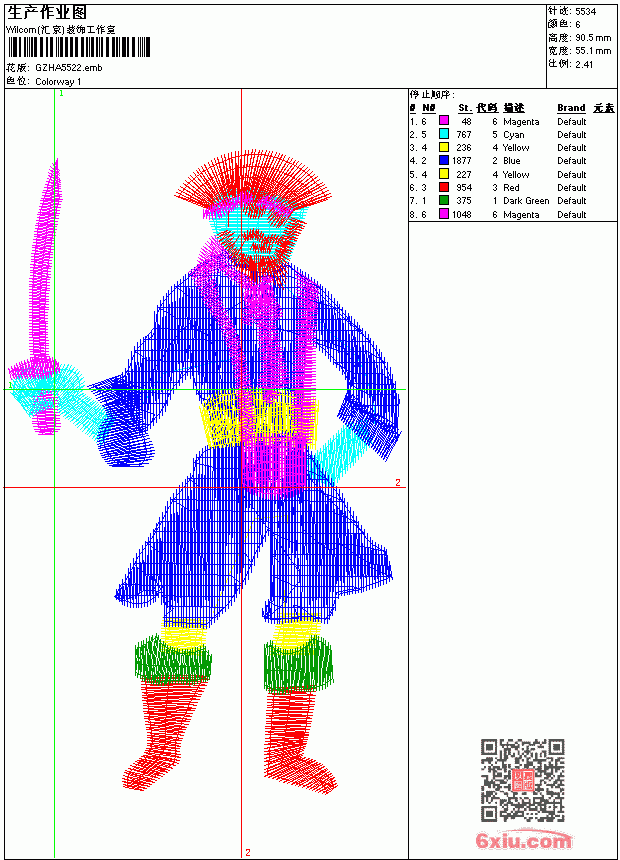Click the Brand column header

coord(571,108)
